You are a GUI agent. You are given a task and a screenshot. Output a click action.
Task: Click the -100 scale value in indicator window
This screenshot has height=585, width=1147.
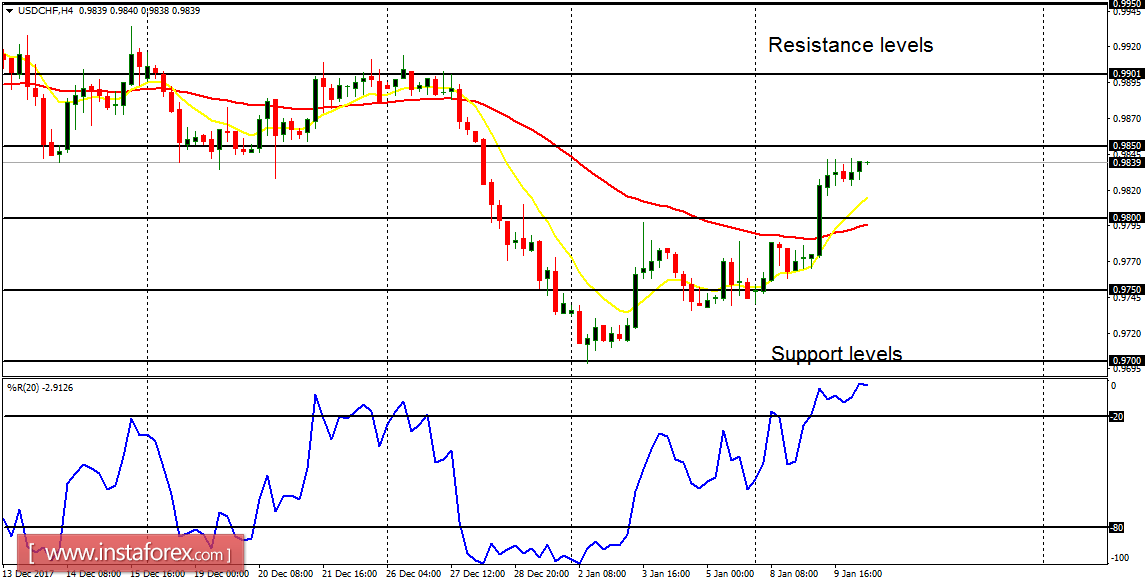1119,558
